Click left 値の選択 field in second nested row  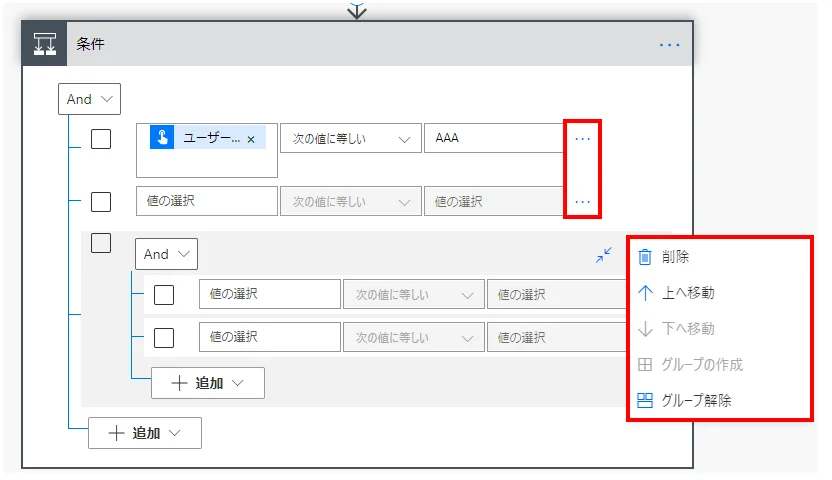[x=270, y=337]
